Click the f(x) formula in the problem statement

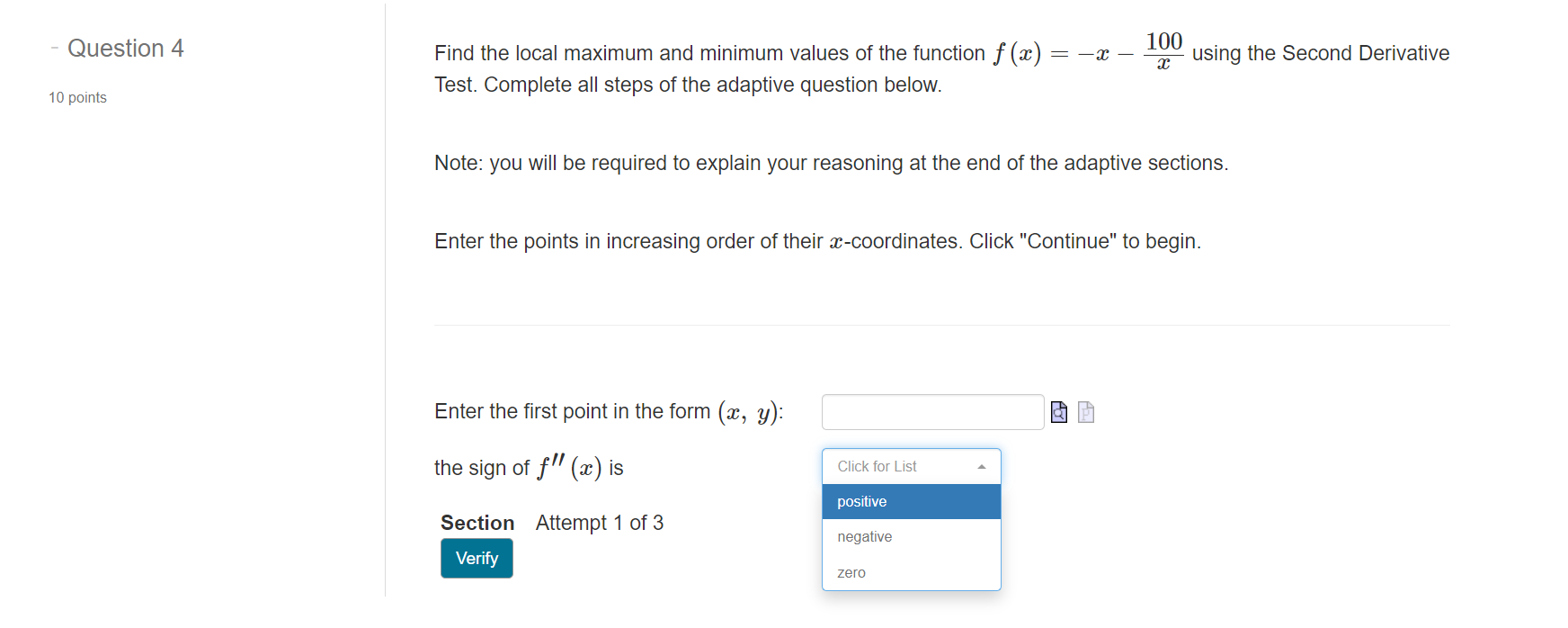(x=1089, y=52)
